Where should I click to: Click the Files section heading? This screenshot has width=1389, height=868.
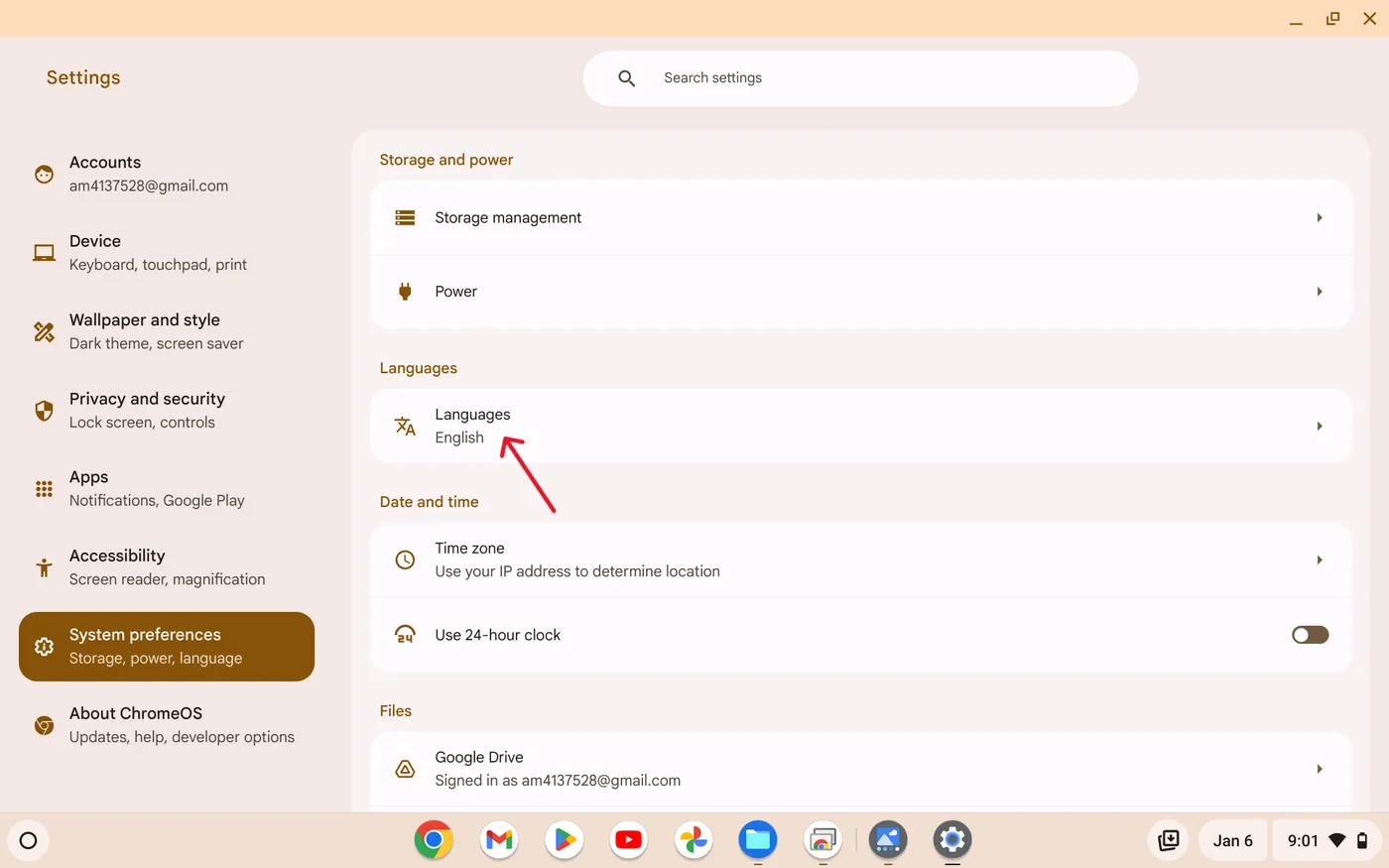click(396, 711)
